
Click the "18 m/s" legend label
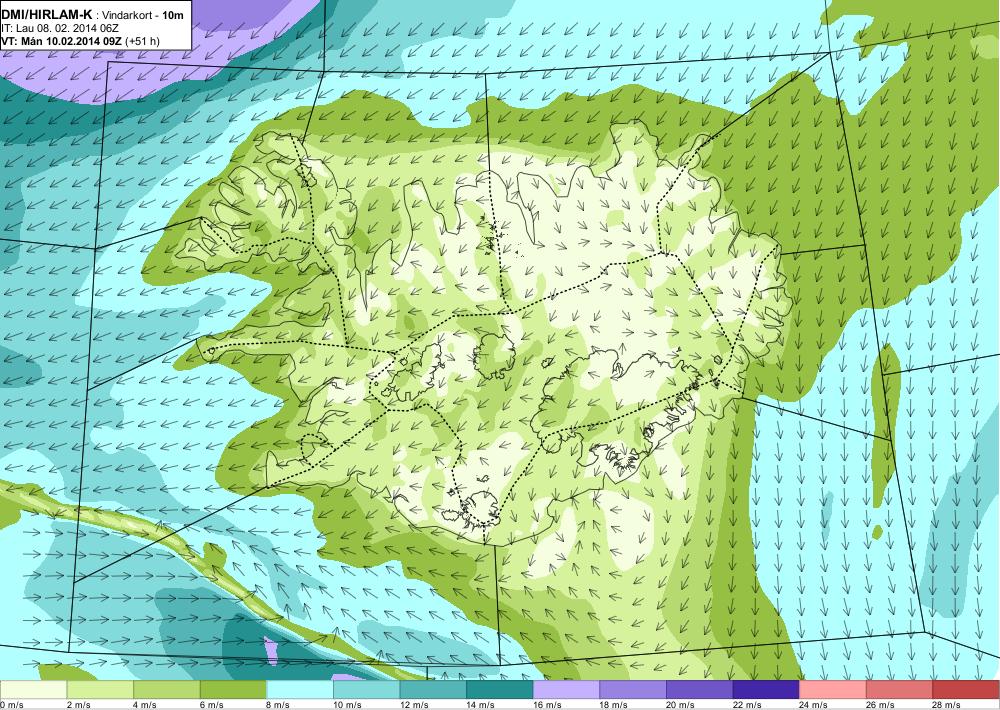[614, 705]
